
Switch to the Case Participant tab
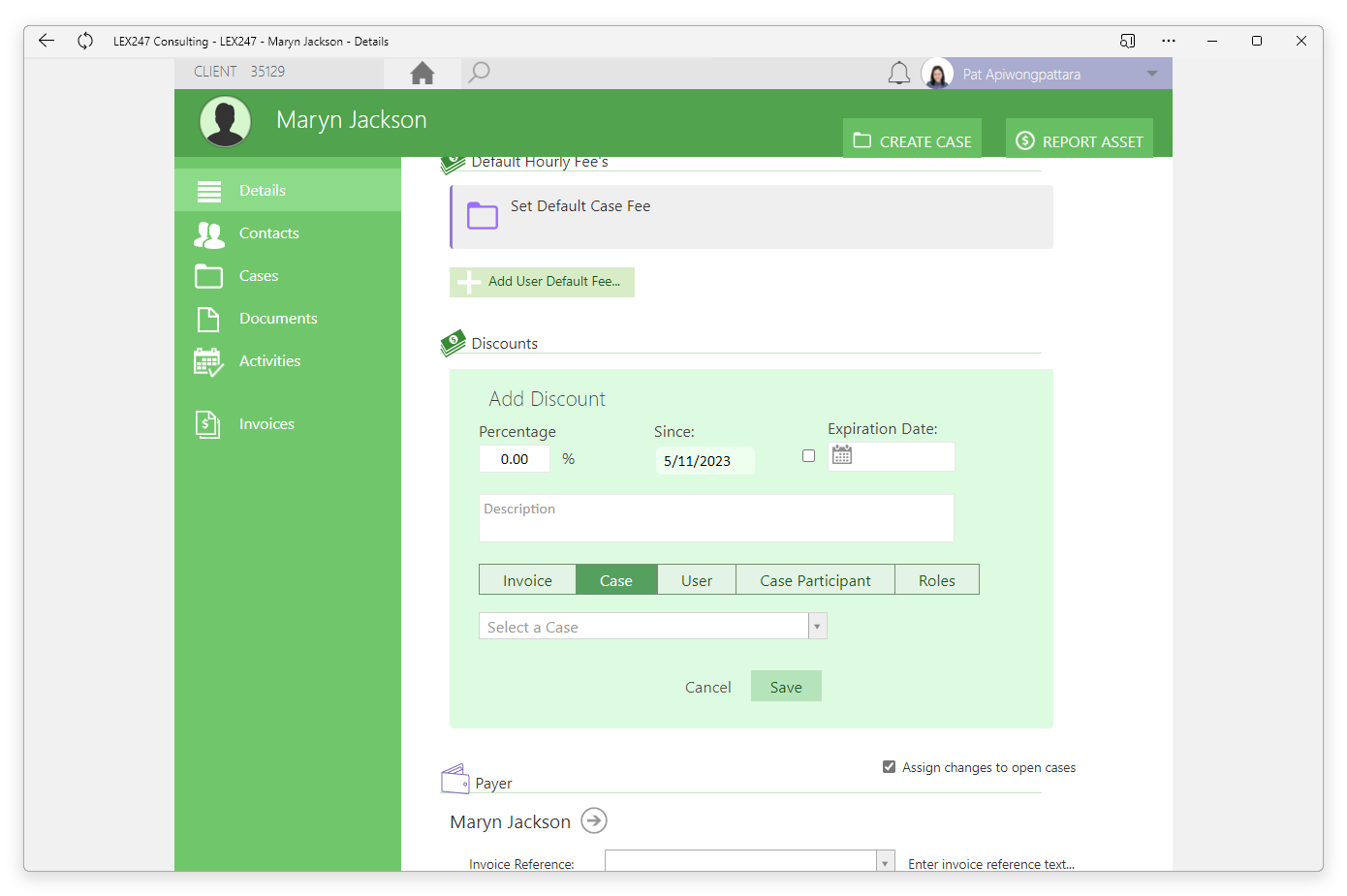point(815,580)
